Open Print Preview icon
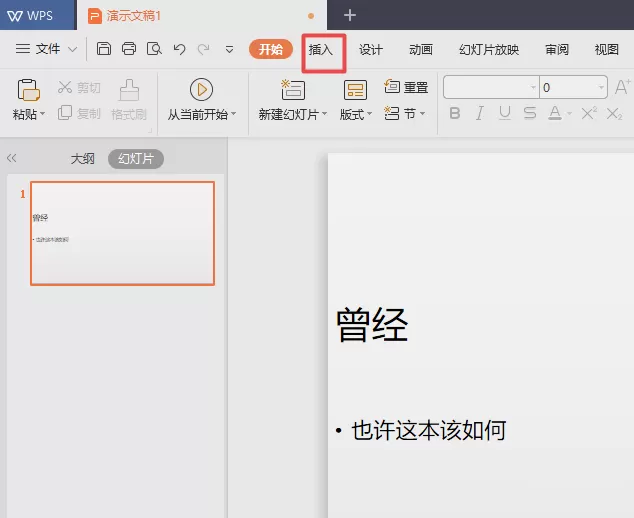 (154, 49)
